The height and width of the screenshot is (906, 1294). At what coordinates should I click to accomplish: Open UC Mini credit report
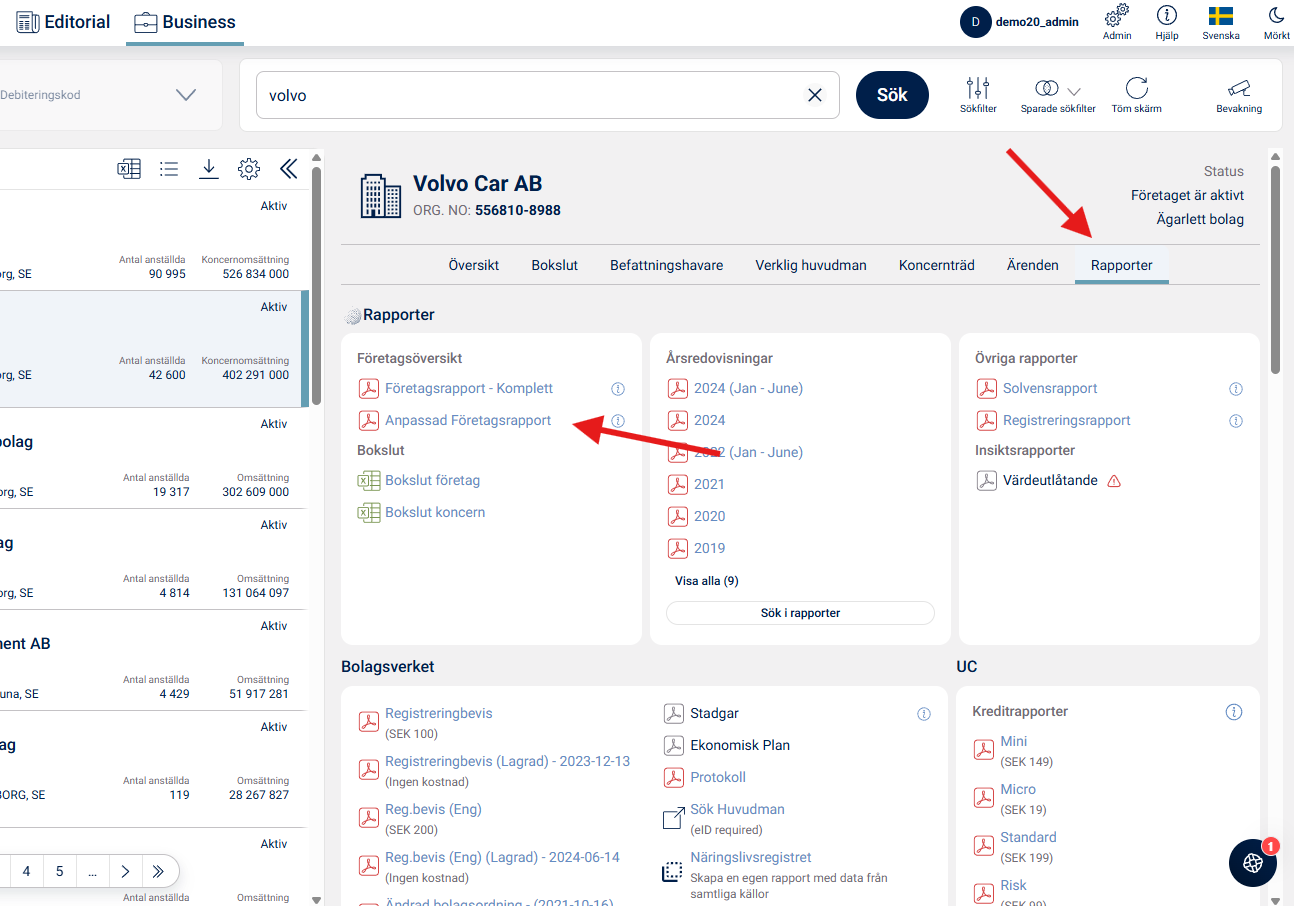(1013, 741)
